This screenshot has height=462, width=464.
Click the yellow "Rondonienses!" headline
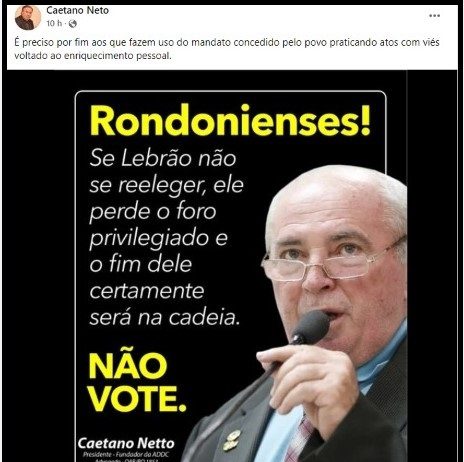click(230, 121)
